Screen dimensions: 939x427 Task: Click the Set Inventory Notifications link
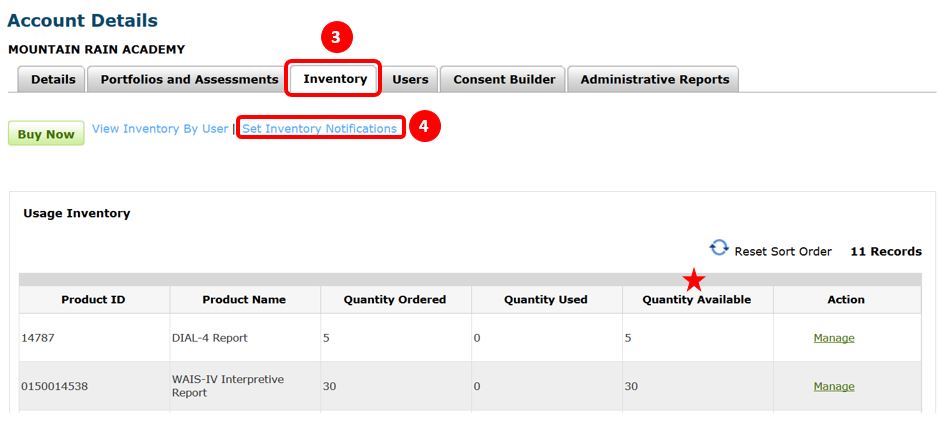click(320, 129)
